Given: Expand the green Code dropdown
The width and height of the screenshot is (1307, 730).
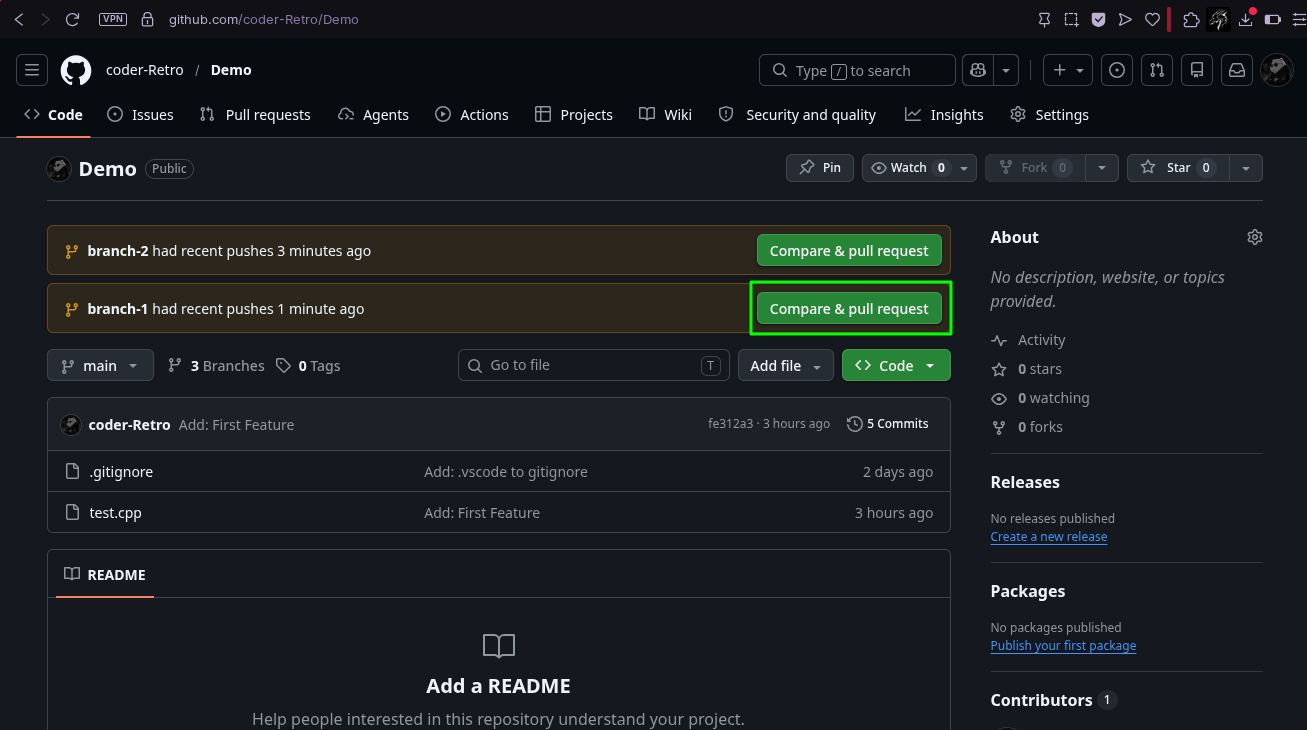Looking at the screenshot, I should point(896,365).
